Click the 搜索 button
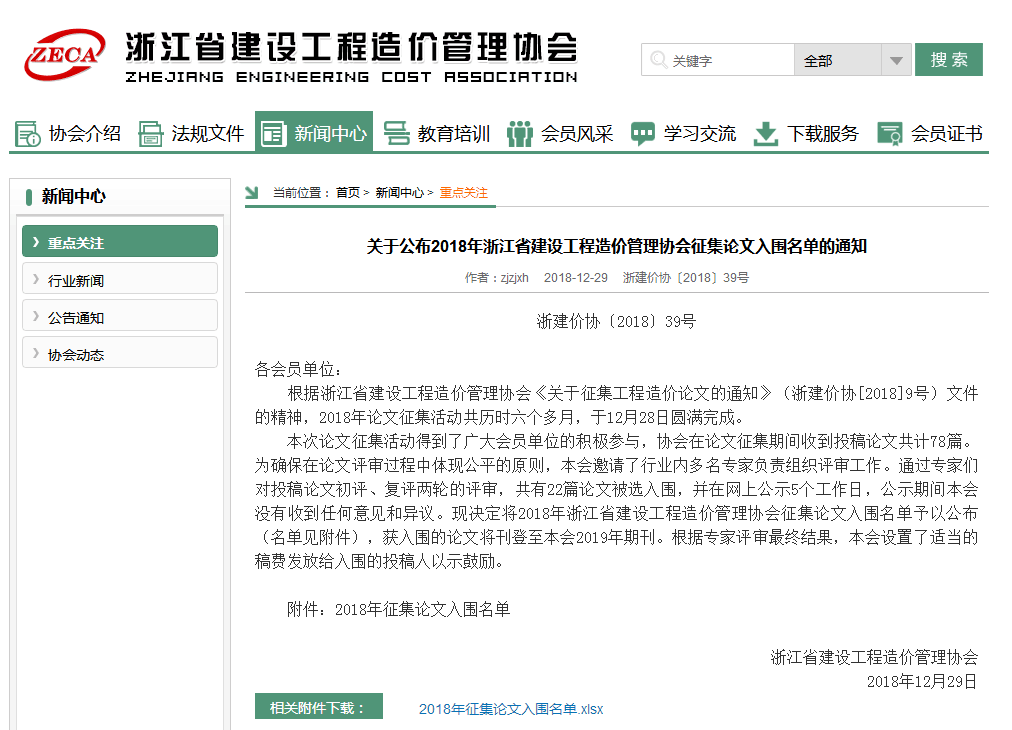The height and width of the screenshot is (730, 1012). click(949, 59)
